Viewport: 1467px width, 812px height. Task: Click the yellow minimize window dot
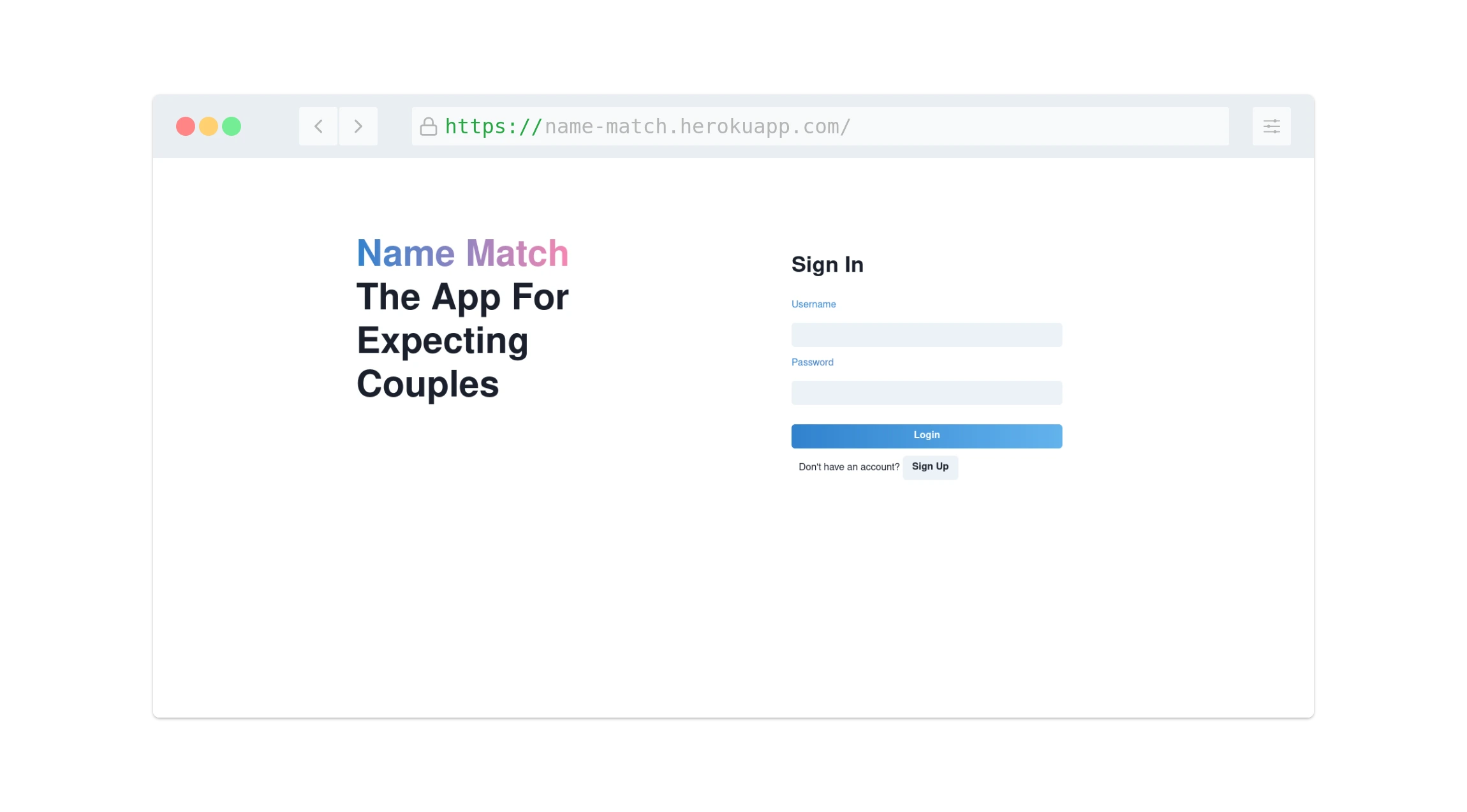(209, 126)
